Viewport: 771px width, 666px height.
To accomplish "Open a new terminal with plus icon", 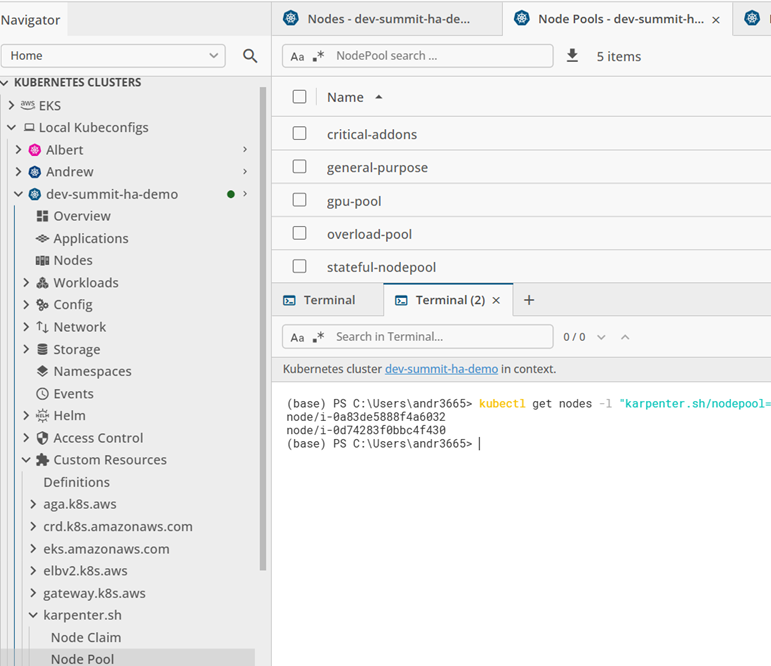I will click(529, 300).
